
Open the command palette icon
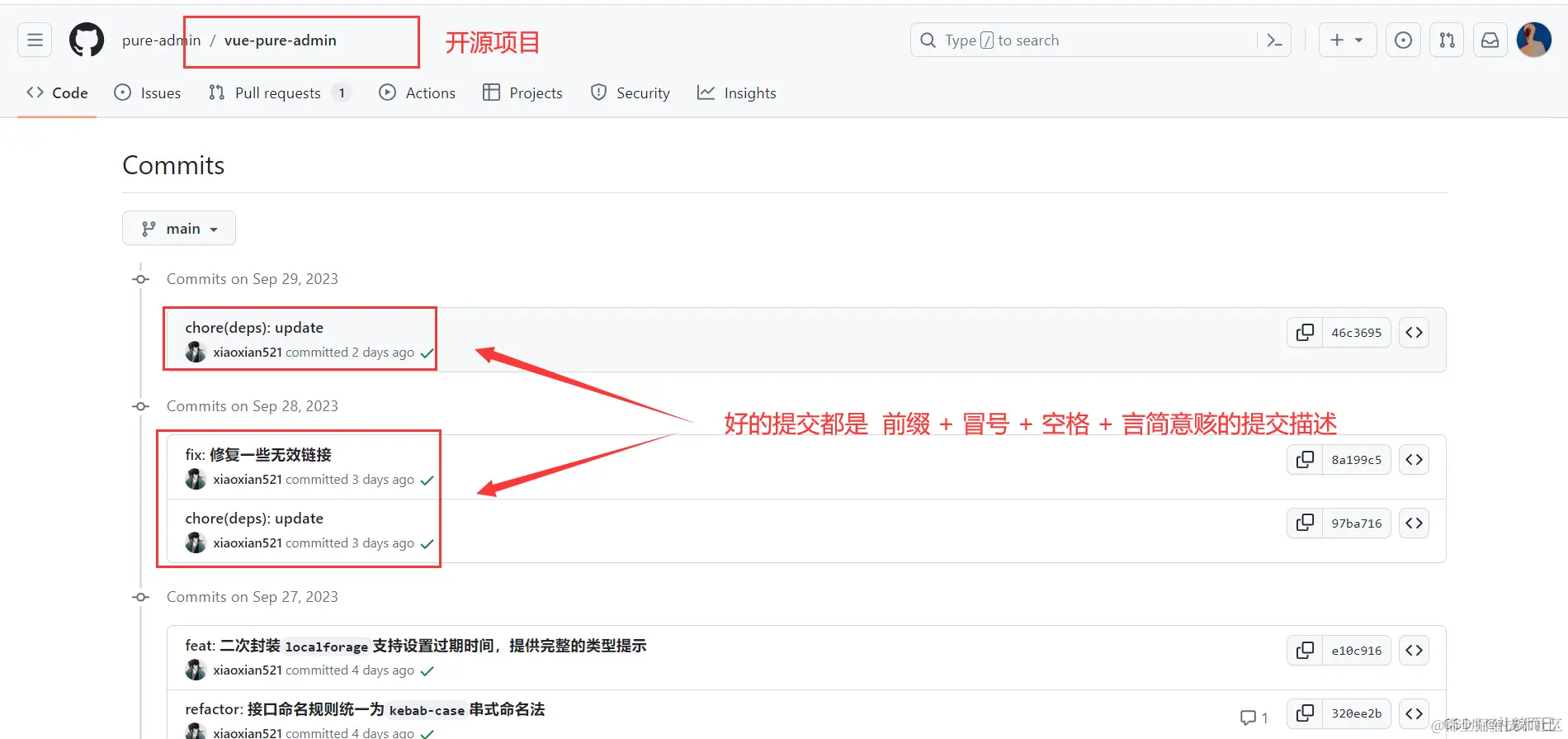point(1274,40)
